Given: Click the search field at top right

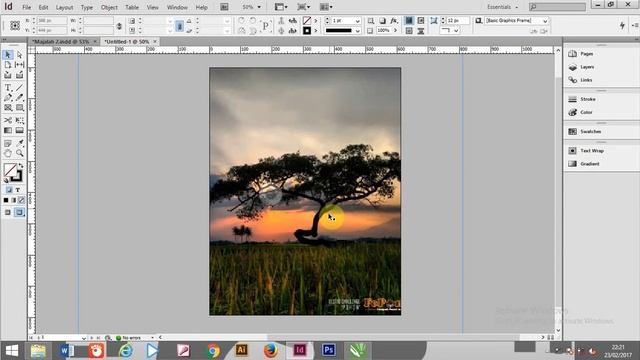Looking at the screenshot, I should pos(558,7).
